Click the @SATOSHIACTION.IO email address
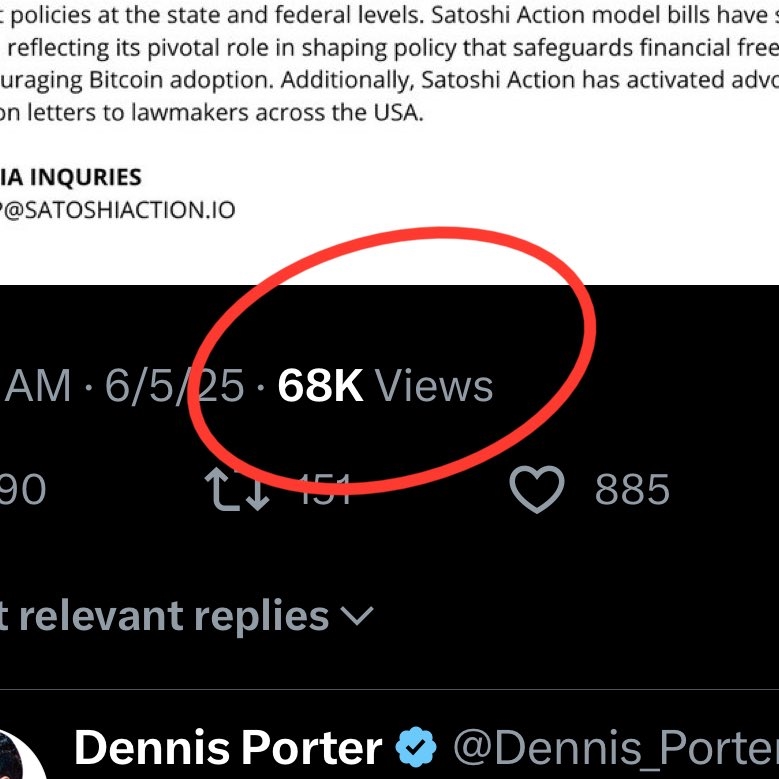 pos(118,211)
